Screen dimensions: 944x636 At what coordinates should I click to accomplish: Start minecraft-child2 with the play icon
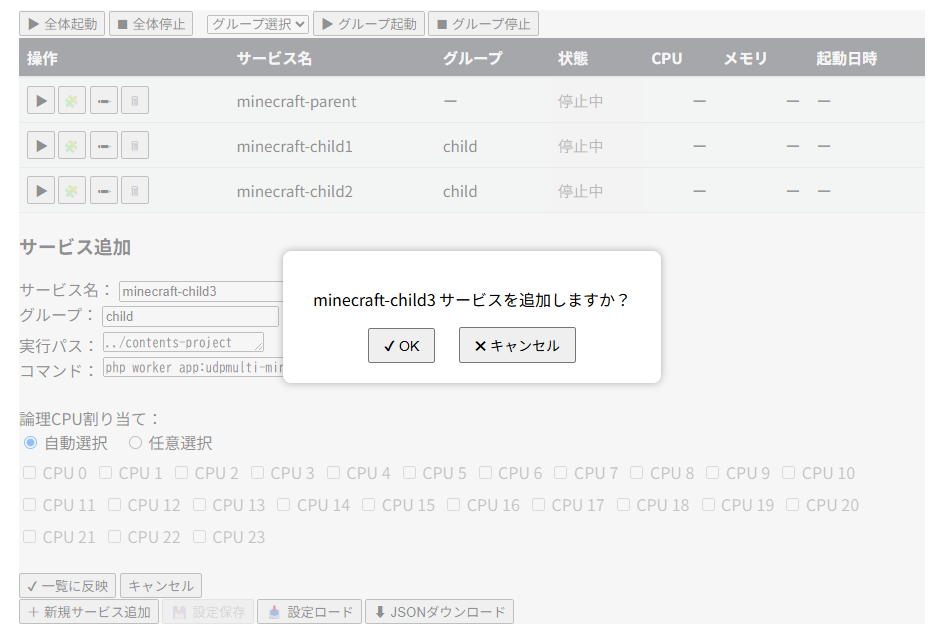tap(41, 190)
